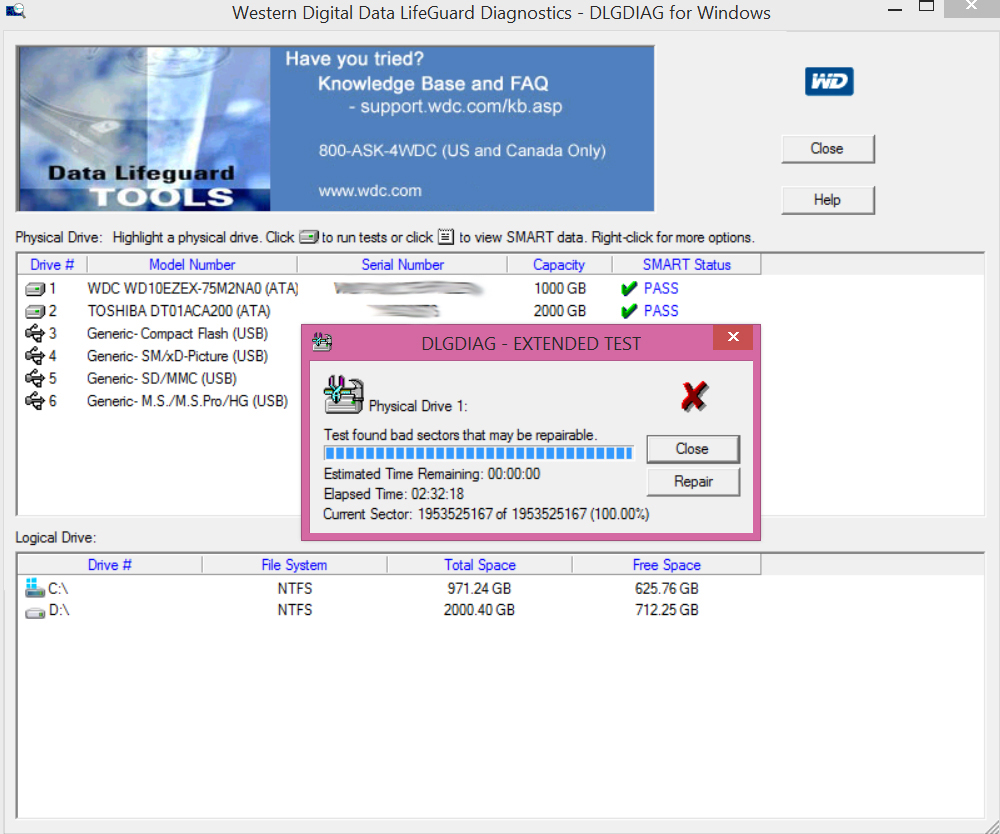Click the view SMART data icon
The width and height of the screenshot is (1000, 834).
[446, 237]
